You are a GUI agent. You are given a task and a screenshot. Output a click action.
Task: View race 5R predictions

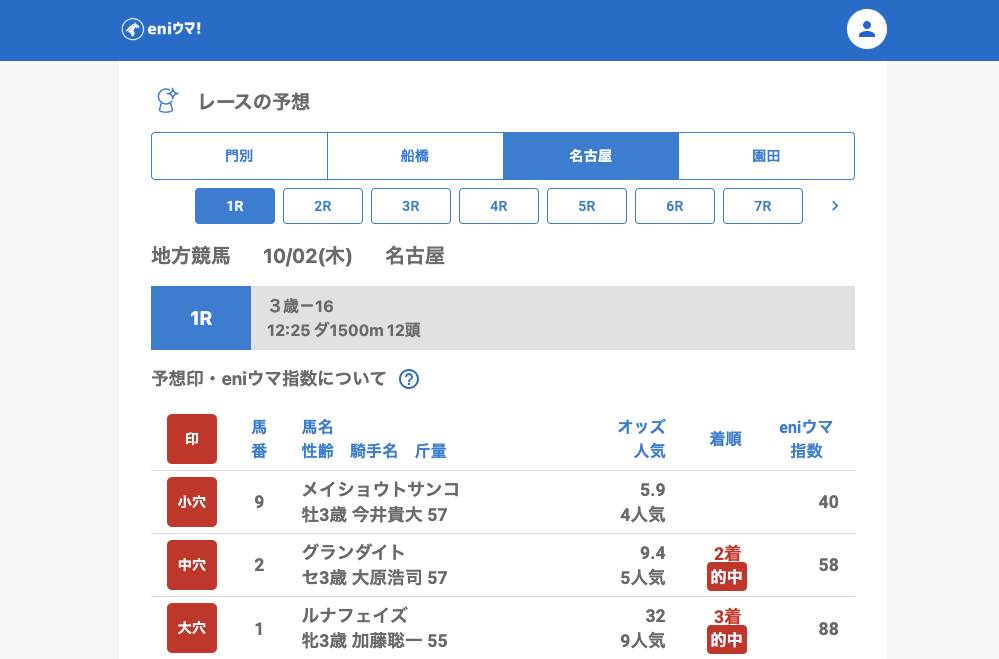click(587, 206)
